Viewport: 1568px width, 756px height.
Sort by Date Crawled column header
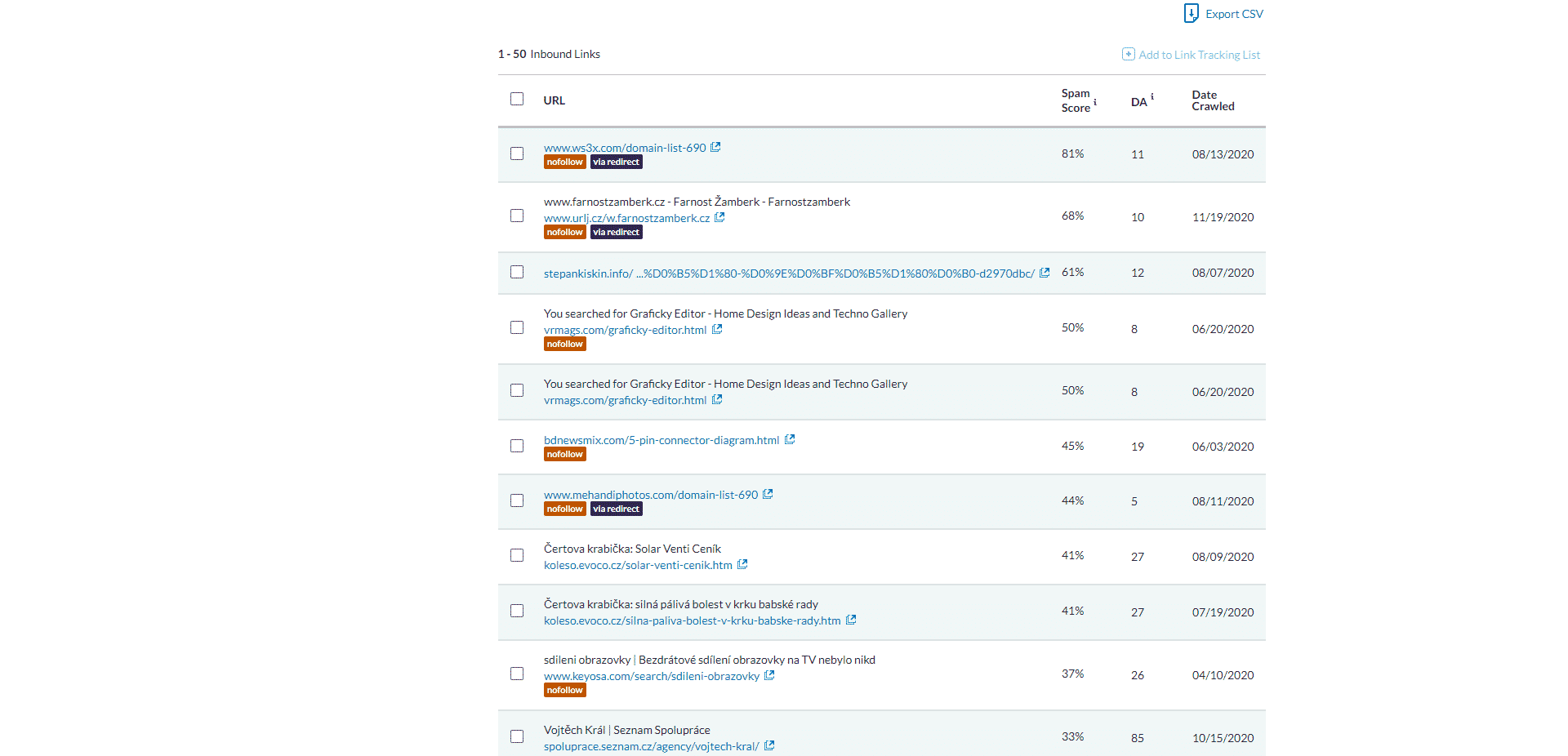pyautogui.click(x=1213, y=100)
